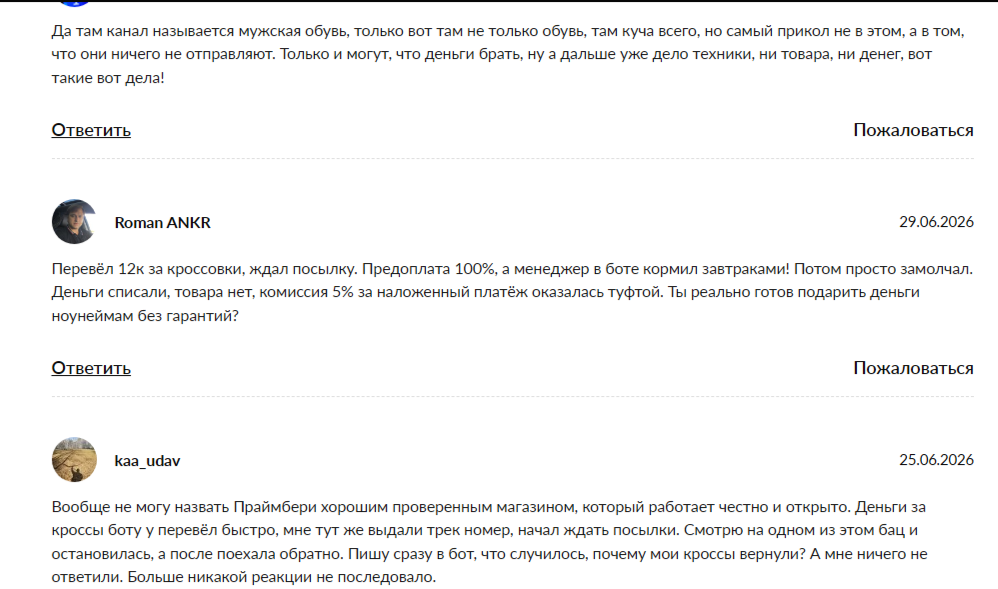
Task: Click kaa_udav's review starting «Вообще не могу»
Action: pos(489,542)
